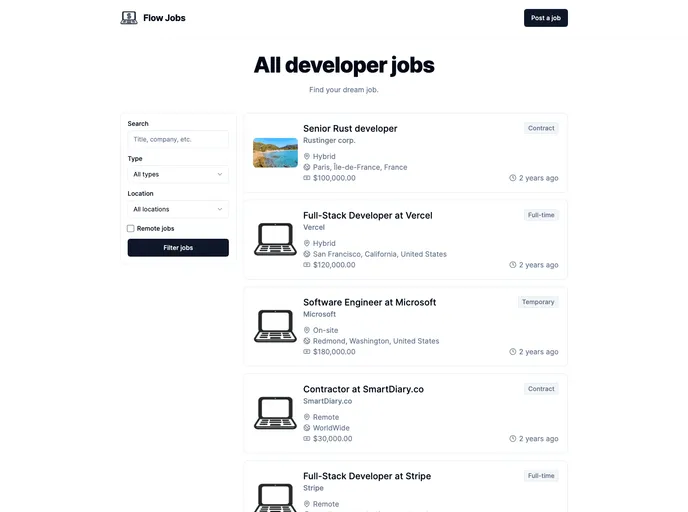This screenshot has width=688, height=512.
Task: Click the Hybrid pin icon on Senior Rust developer
Action: 307,156
